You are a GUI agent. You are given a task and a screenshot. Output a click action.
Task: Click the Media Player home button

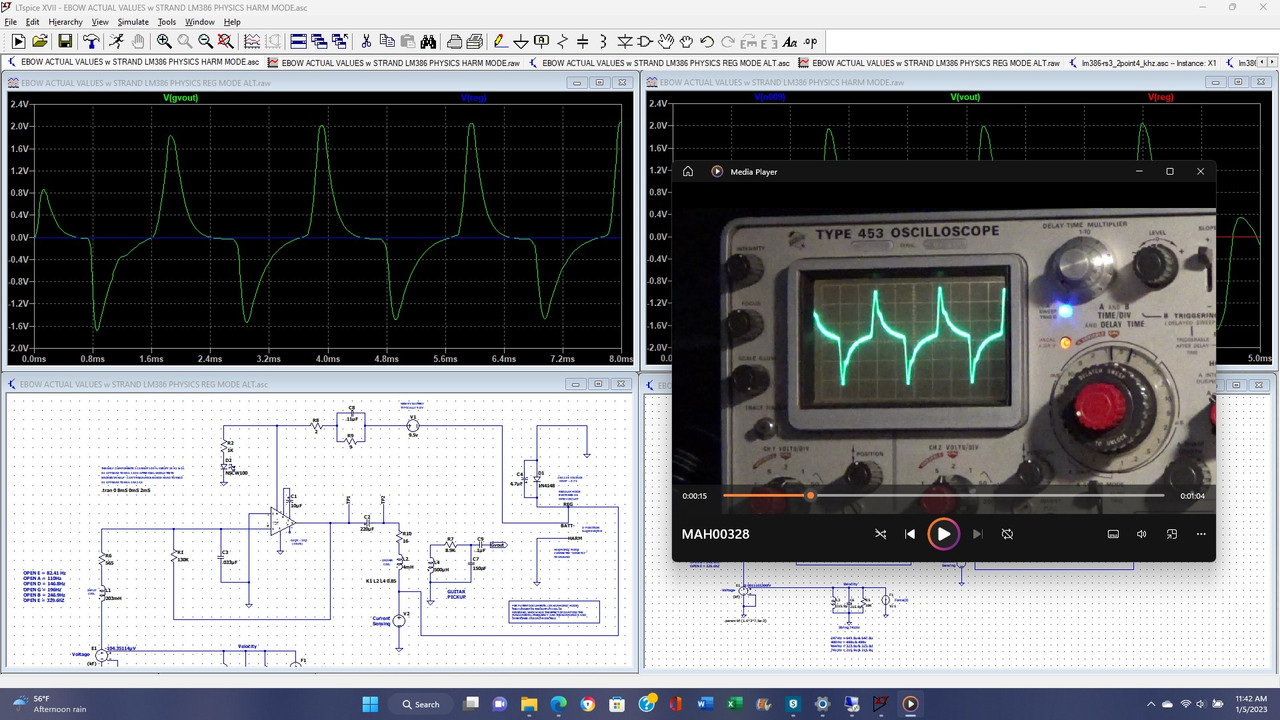688,172
